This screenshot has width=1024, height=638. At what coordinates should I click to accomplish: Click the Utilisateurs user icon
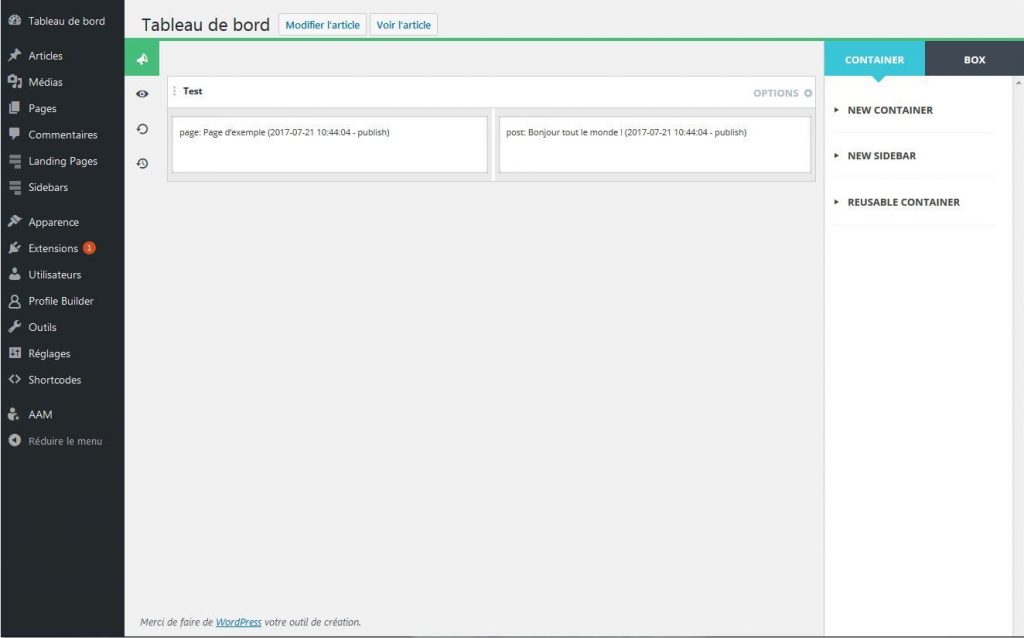pyautogui.click(x=14, y=274)
